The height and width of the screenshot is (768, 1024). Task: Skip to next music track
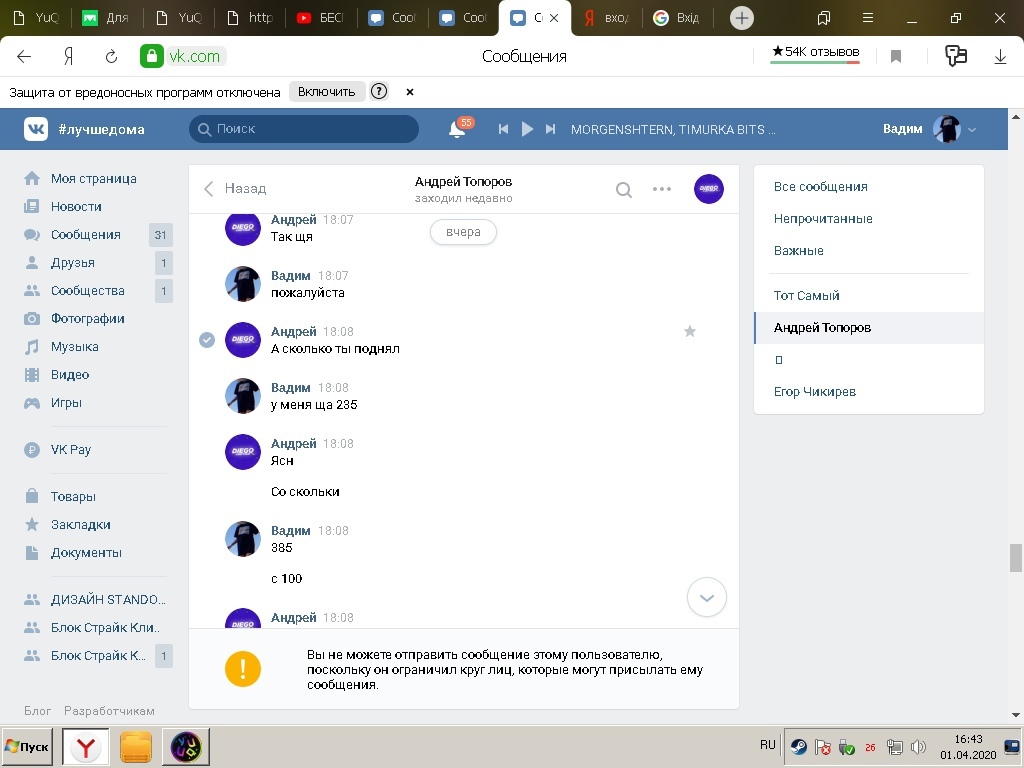point(550,129)
